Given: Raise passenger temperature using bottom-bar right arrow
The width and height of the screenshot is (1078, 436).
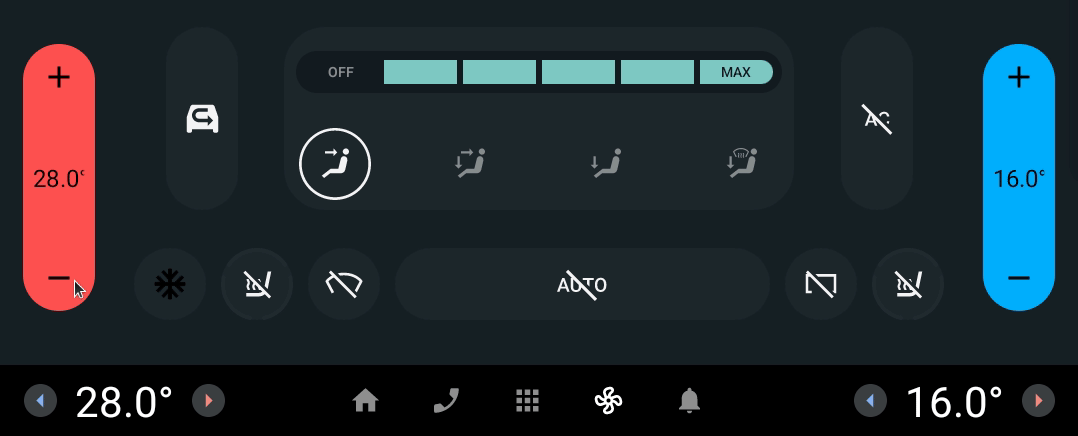Looking at the screenshot, I should pyautogui.click(x=1038, y=400).
